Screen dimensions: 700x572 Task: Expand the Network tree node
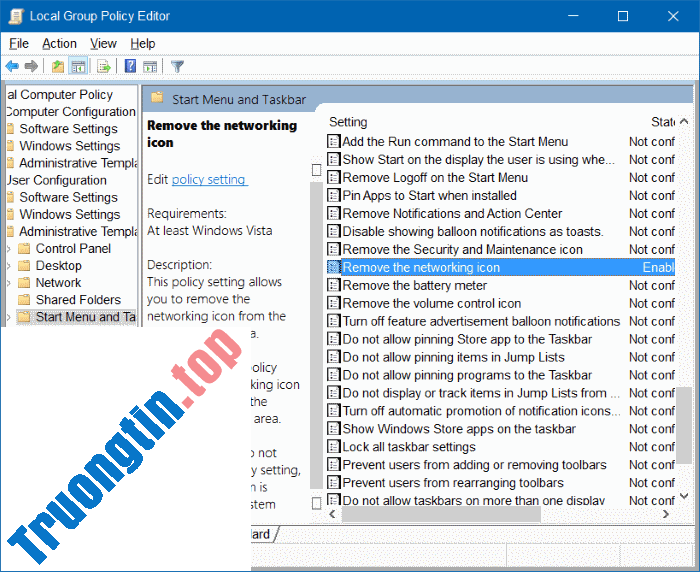(8, 283)
